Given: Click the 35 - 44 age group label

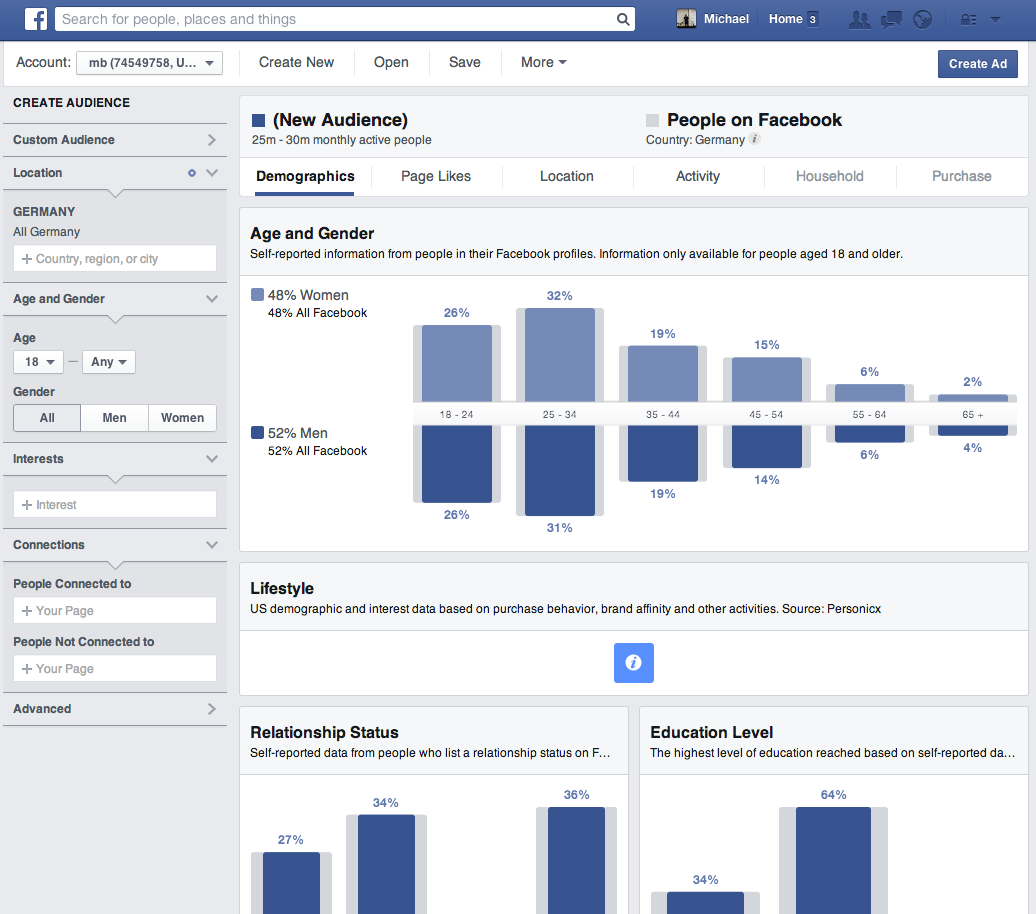Looking at the screenshot, I should coord(663,414).
